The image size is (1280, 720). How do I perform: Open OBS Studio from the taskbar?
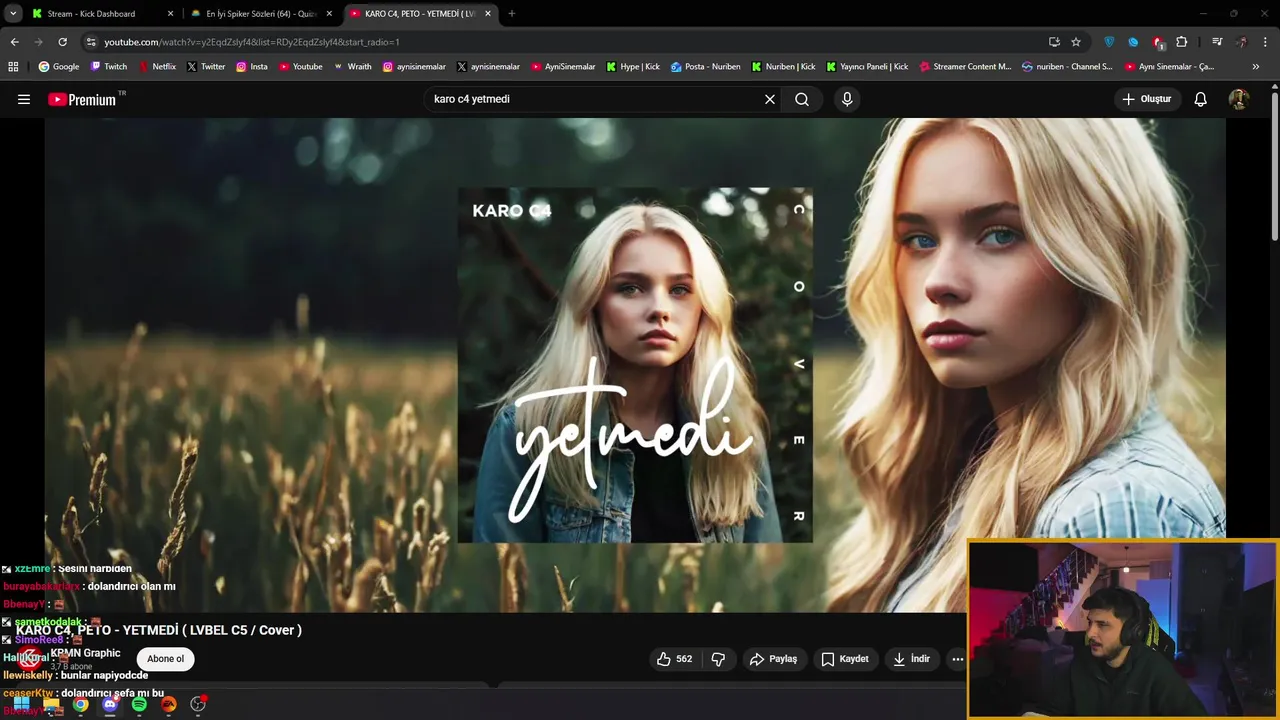click(x=198, y=705)
